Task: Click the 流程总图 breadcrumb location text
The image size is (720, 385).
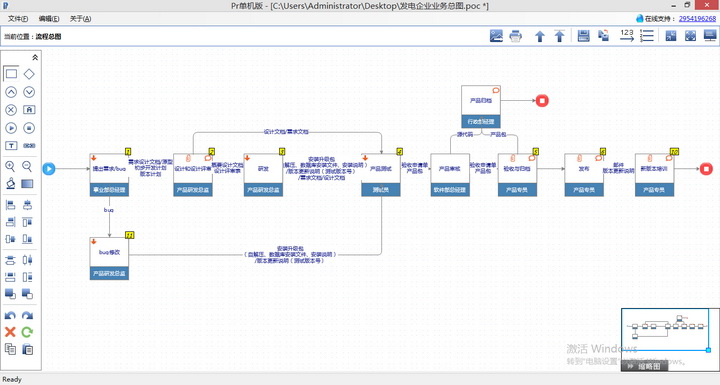Action: [49, 37]
